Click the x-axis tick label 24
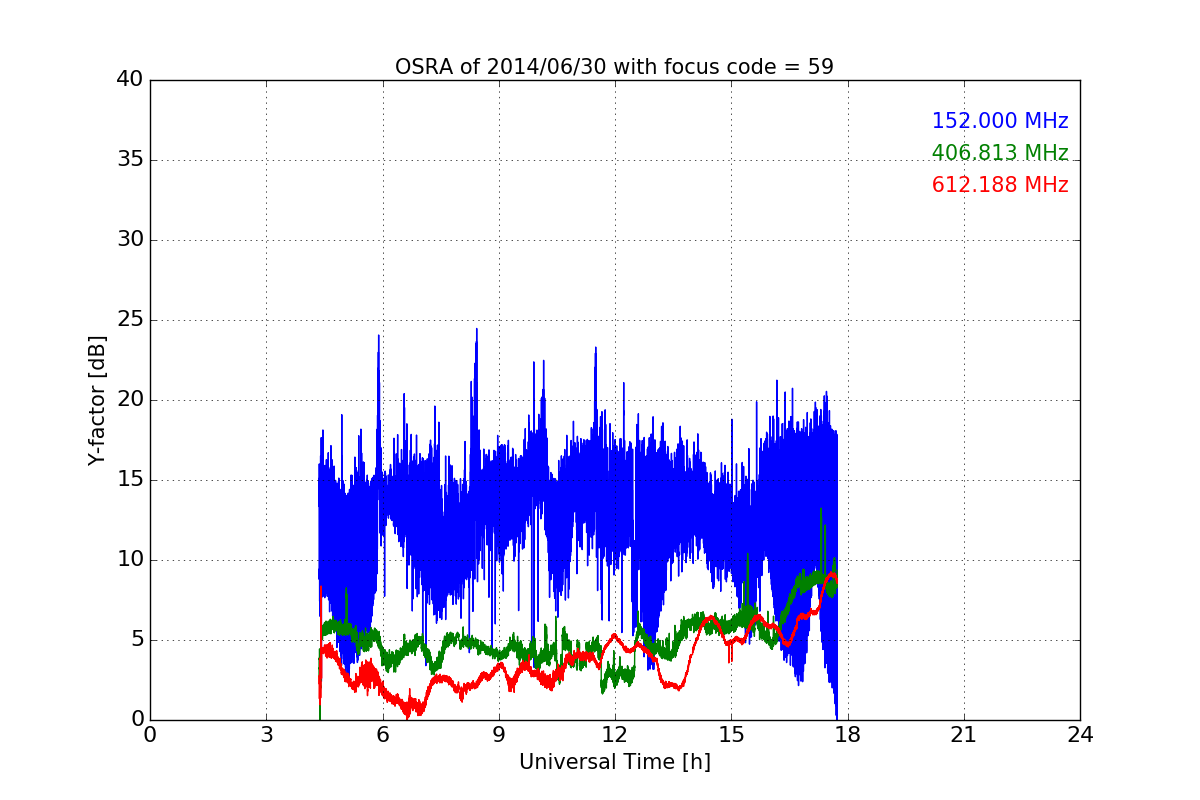Viewport: 1200px width, 800px height. [x=1080, y=735]
